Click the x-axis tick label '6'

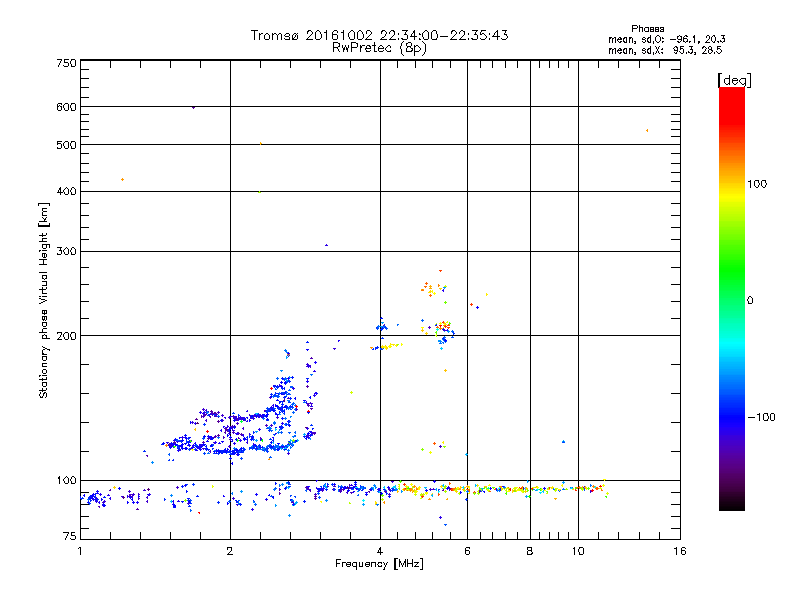(x=467, y=551)
